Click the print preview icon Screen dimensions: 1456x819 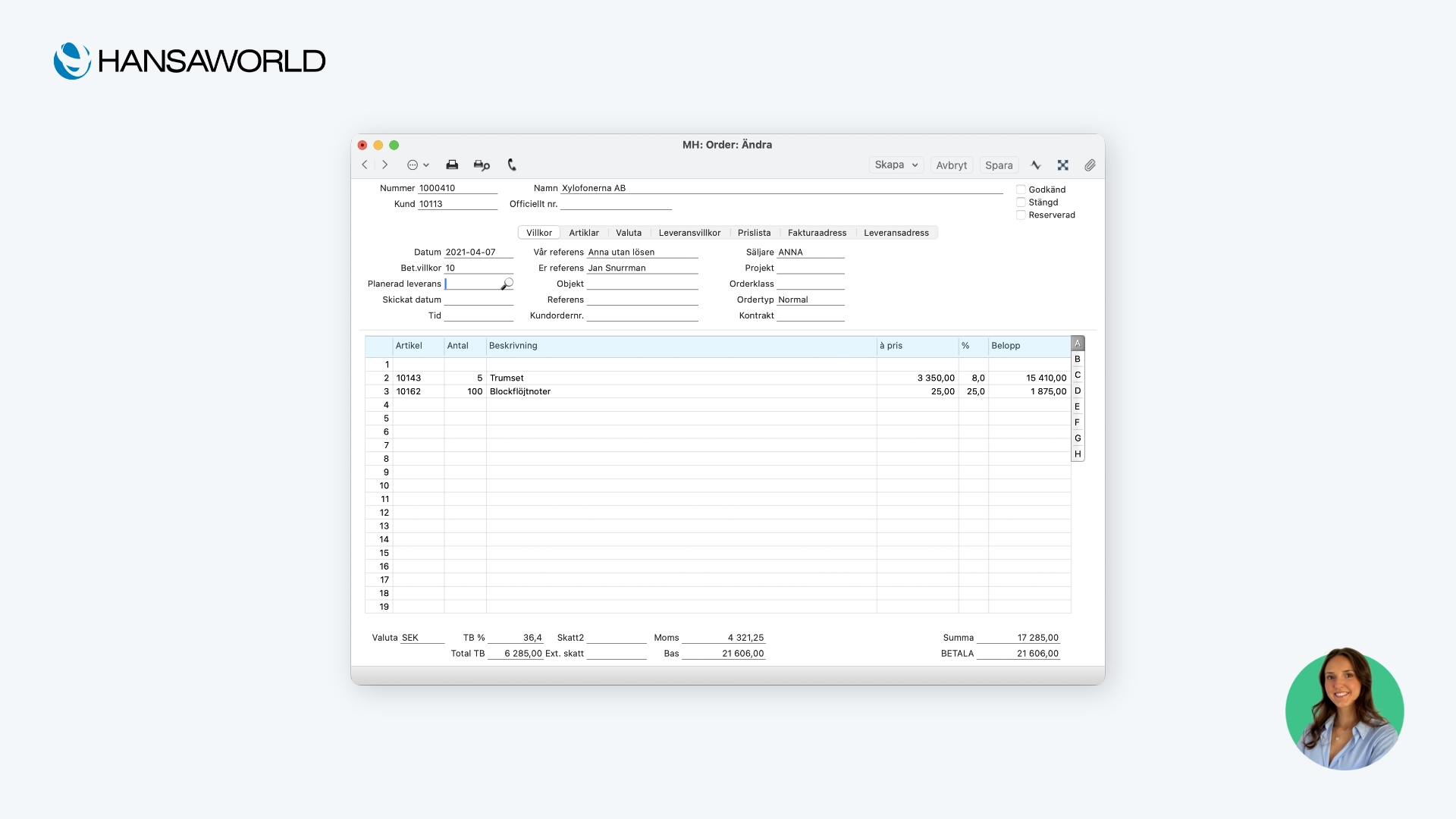pos(482,165)
